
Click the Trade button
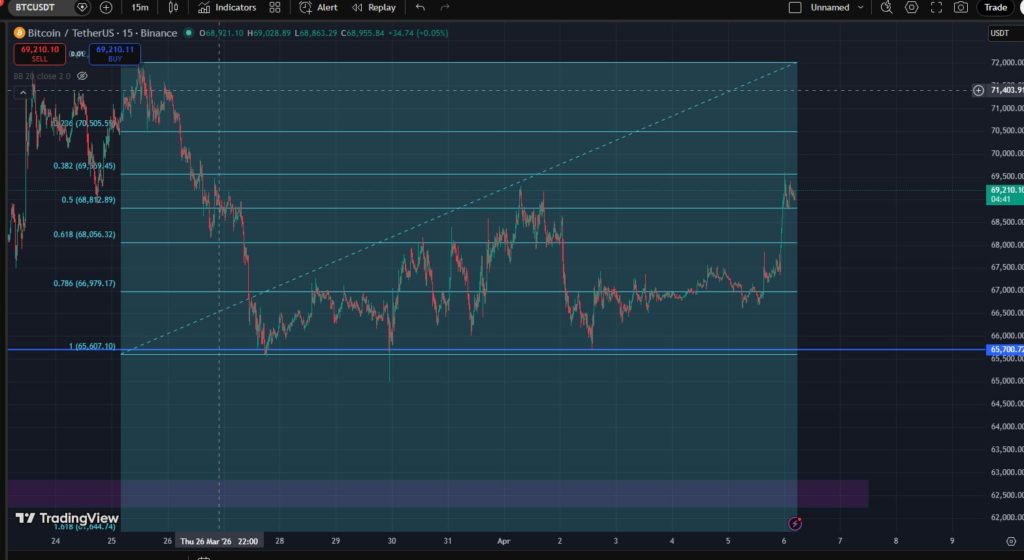click(x=995, y=7)
